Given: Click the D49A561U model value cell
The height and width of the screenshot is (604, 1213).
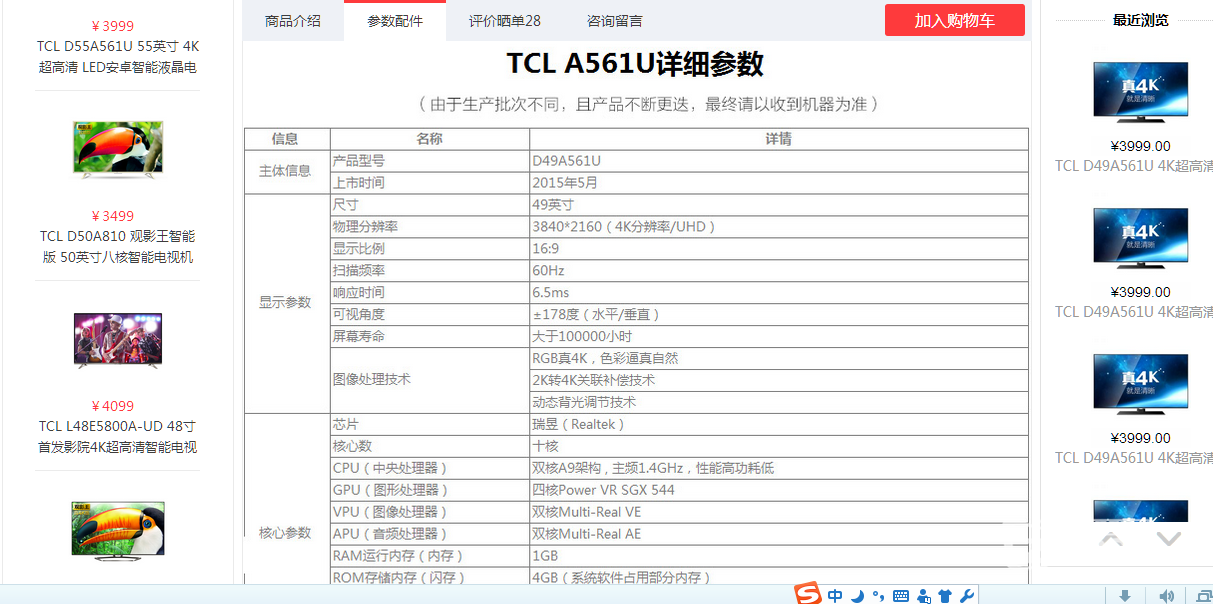Looking at the screenshot, I should click(x=779, y=161).
